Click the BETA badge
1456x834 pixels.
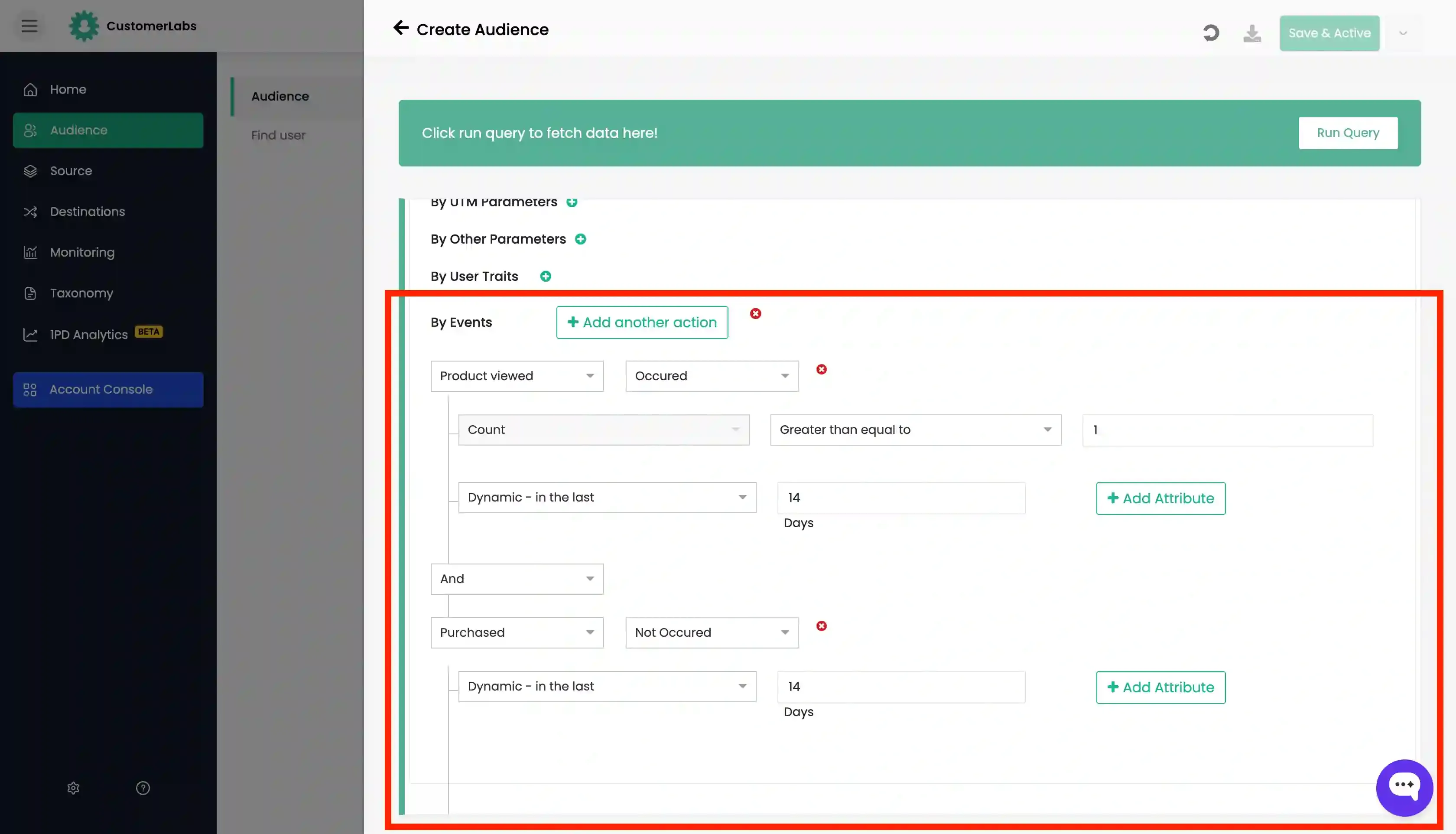[x=149, y=331]
